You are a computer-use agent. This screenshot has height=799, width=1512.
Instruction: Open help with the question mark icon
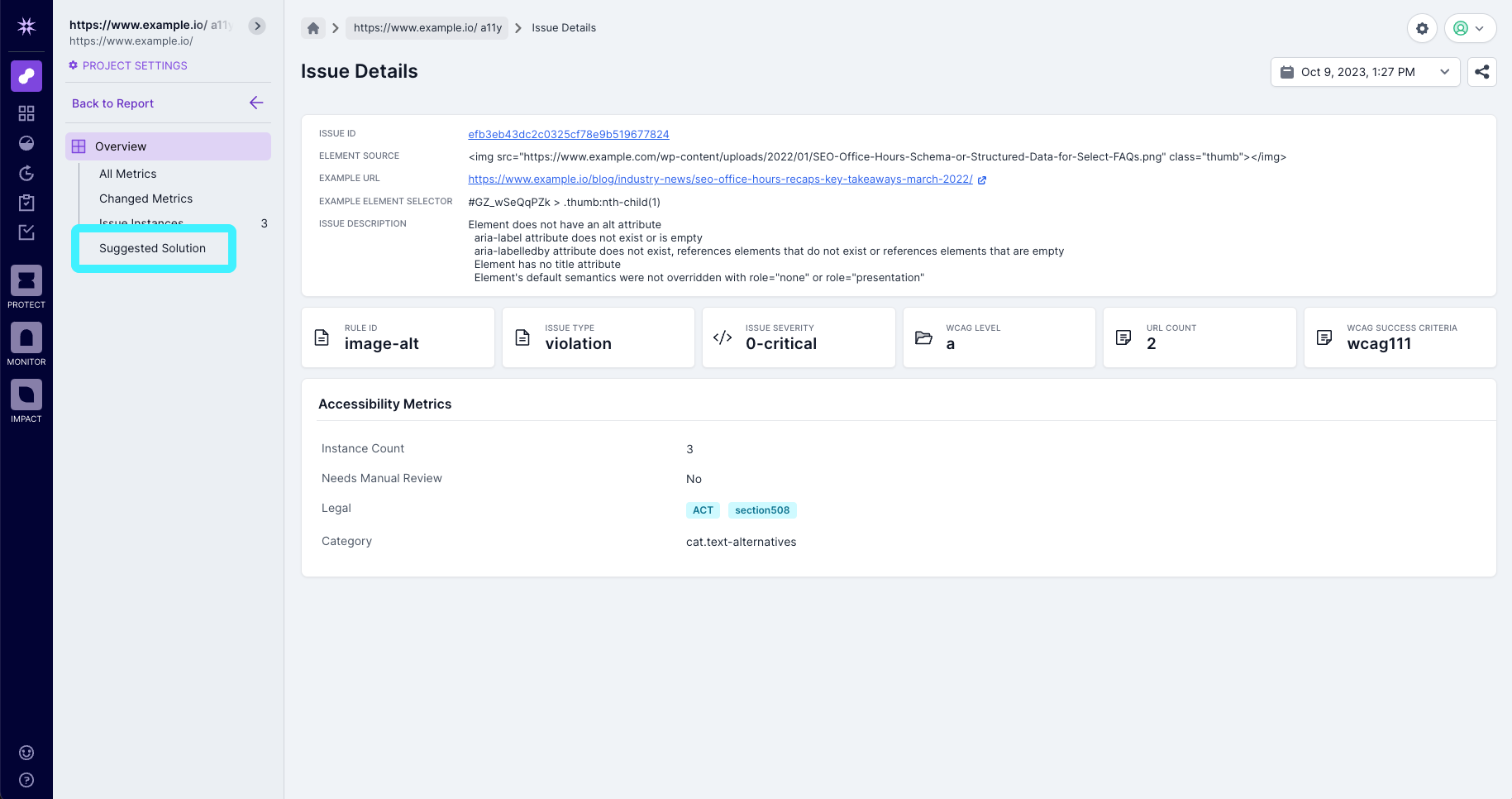(26, 779)
